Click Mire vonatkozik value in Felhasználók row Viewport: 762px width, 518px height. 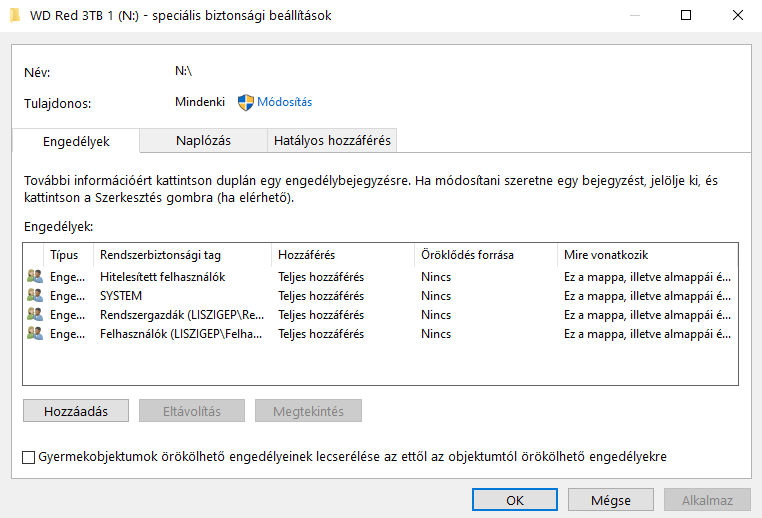click(647, 333)
